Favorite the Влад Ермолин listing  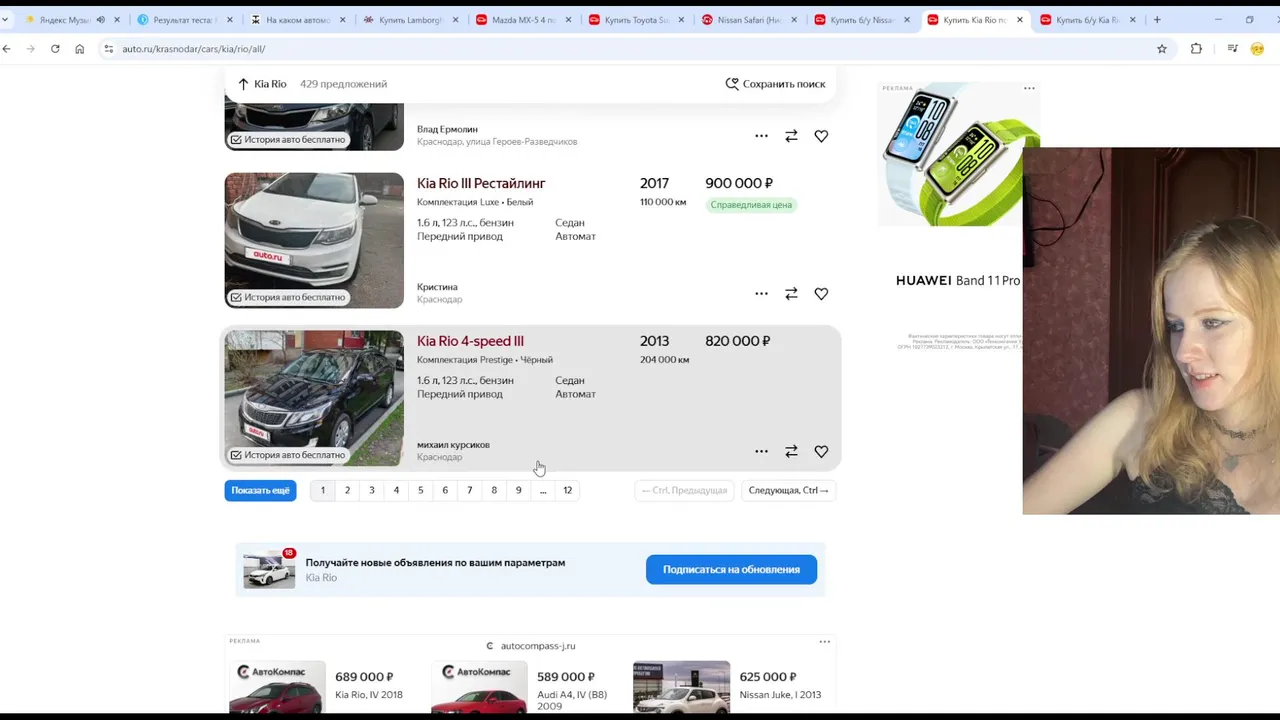pos(821,136)
